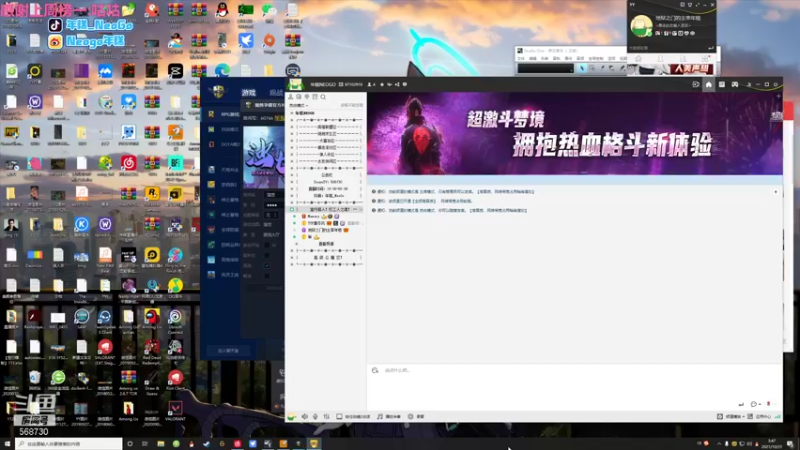The width and height of the screenshot is (800, 450).
Task: Click the Windows taskbar search box
Action: pos(69,444)
